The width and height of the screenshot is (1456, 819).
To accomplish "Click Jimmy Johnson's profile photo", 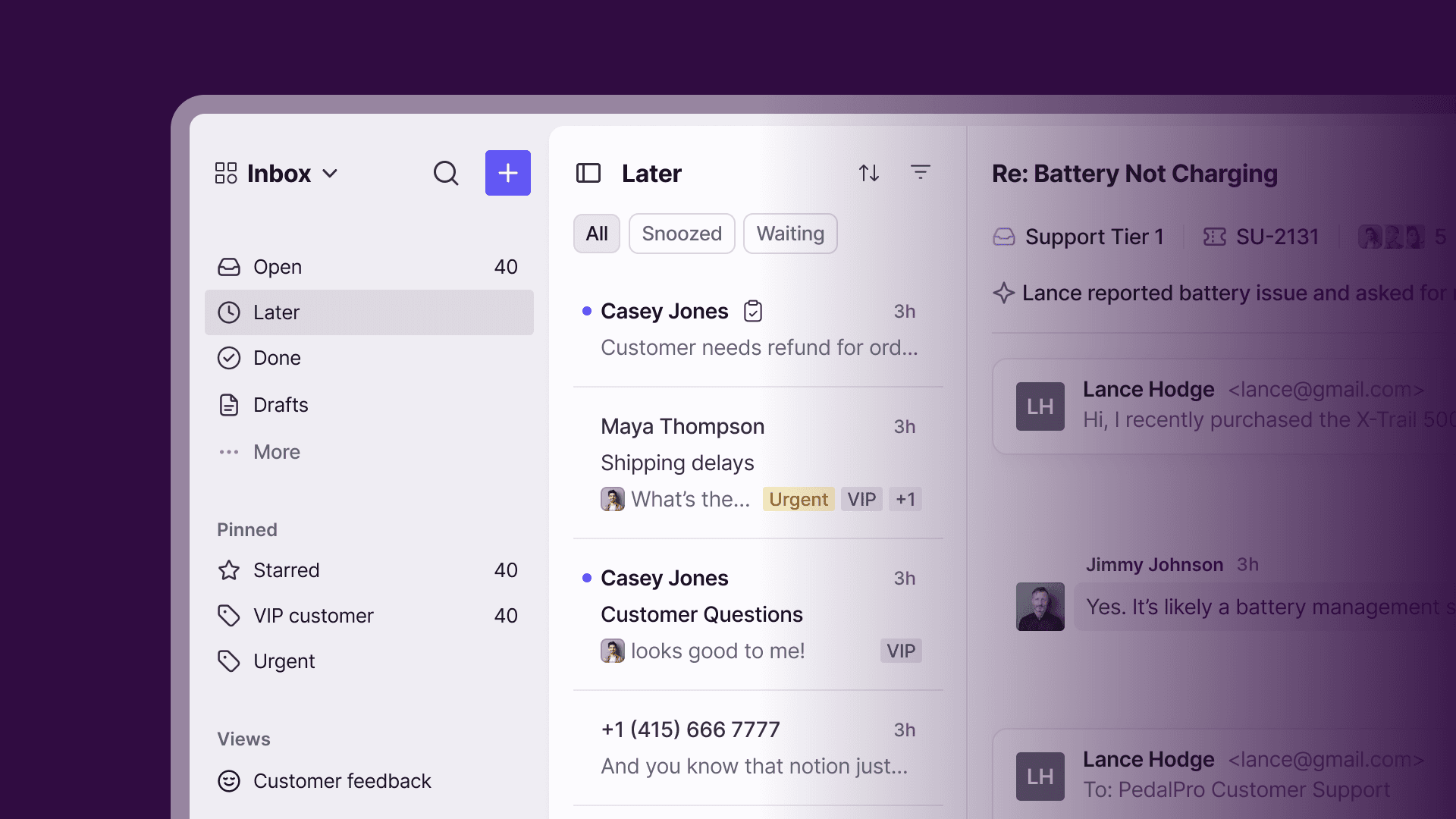I will (x=1040, y=607).
